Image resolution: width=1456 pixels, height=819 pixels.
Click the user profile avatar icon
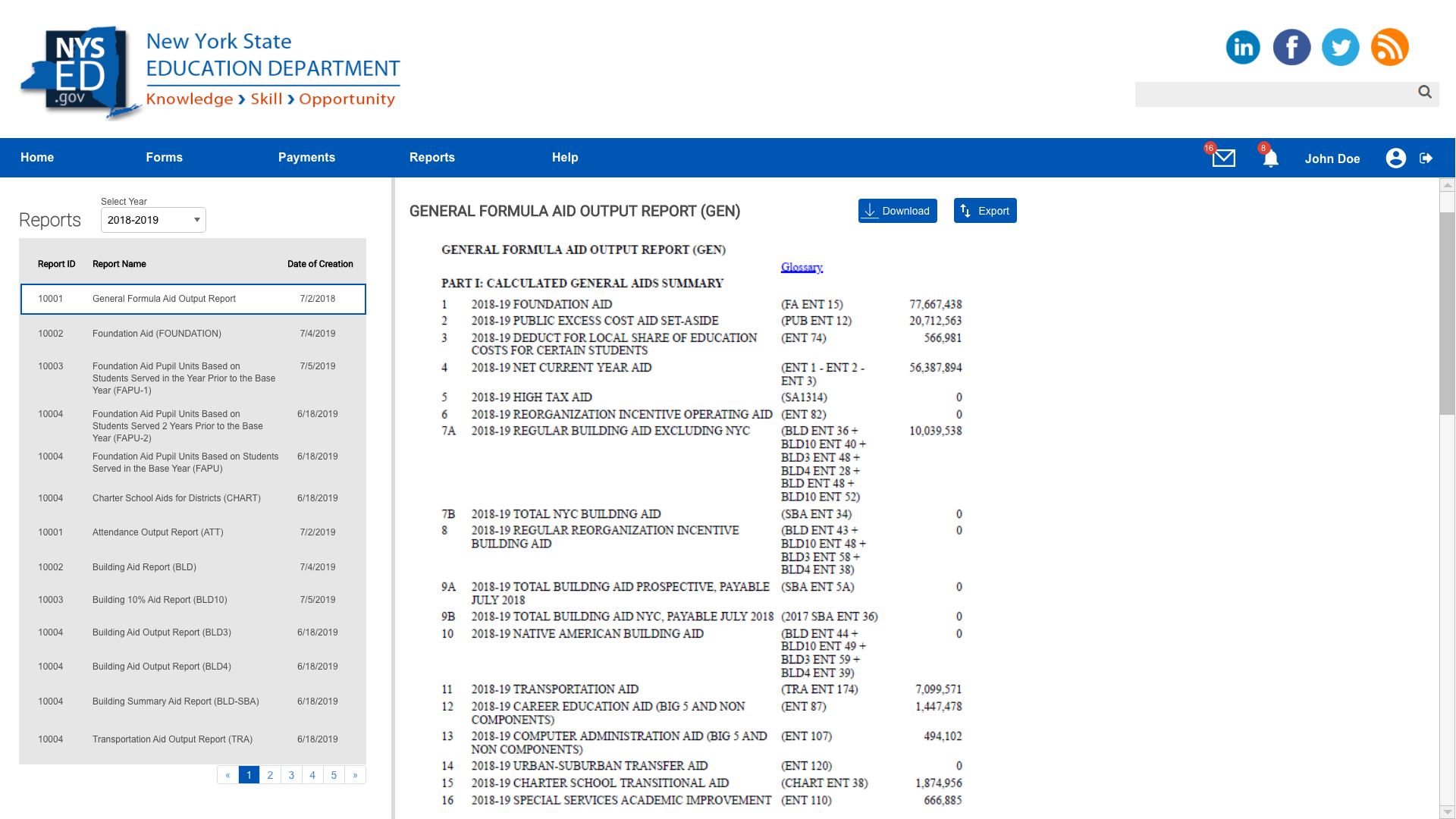(x=1395, y=158)
